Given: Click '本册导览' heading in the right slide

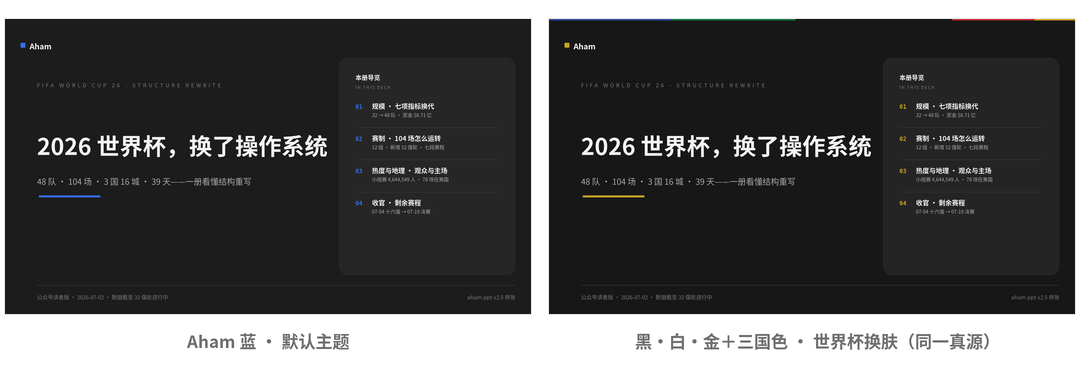Looking at the screenshot, I should tap(911, 78).
